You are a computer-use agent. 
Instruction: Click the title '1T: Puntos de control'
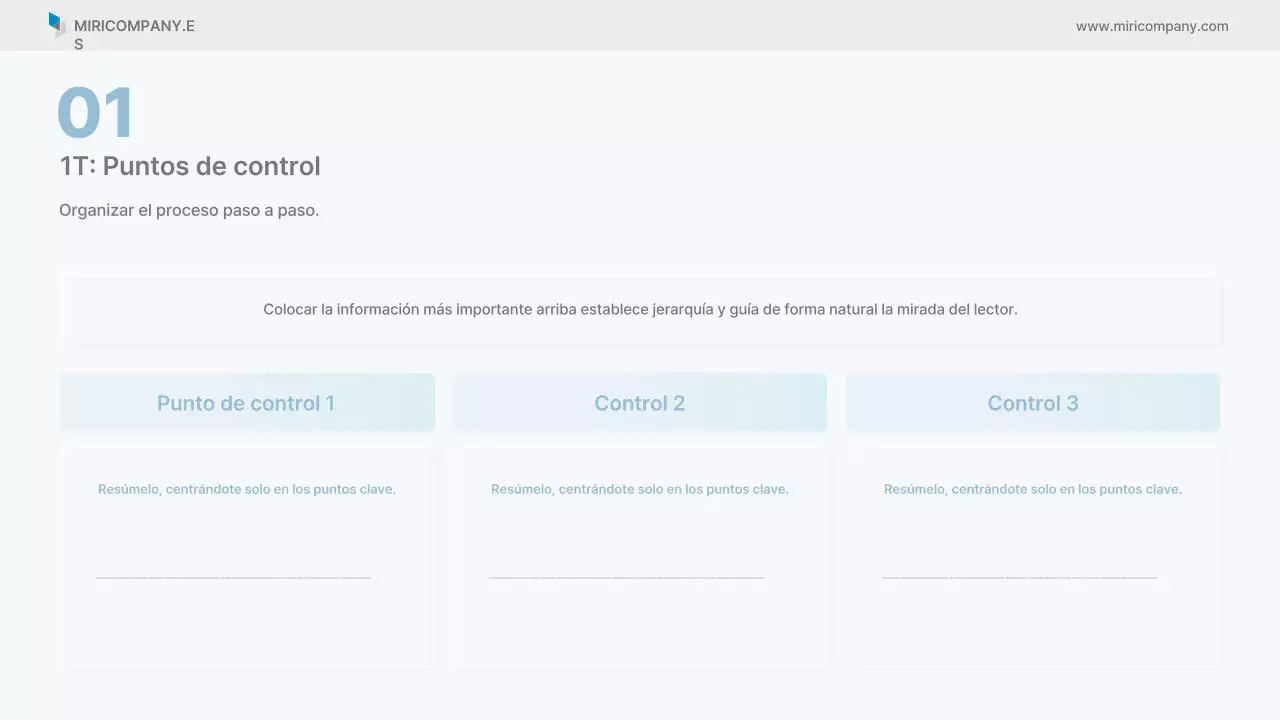(190, 166)
